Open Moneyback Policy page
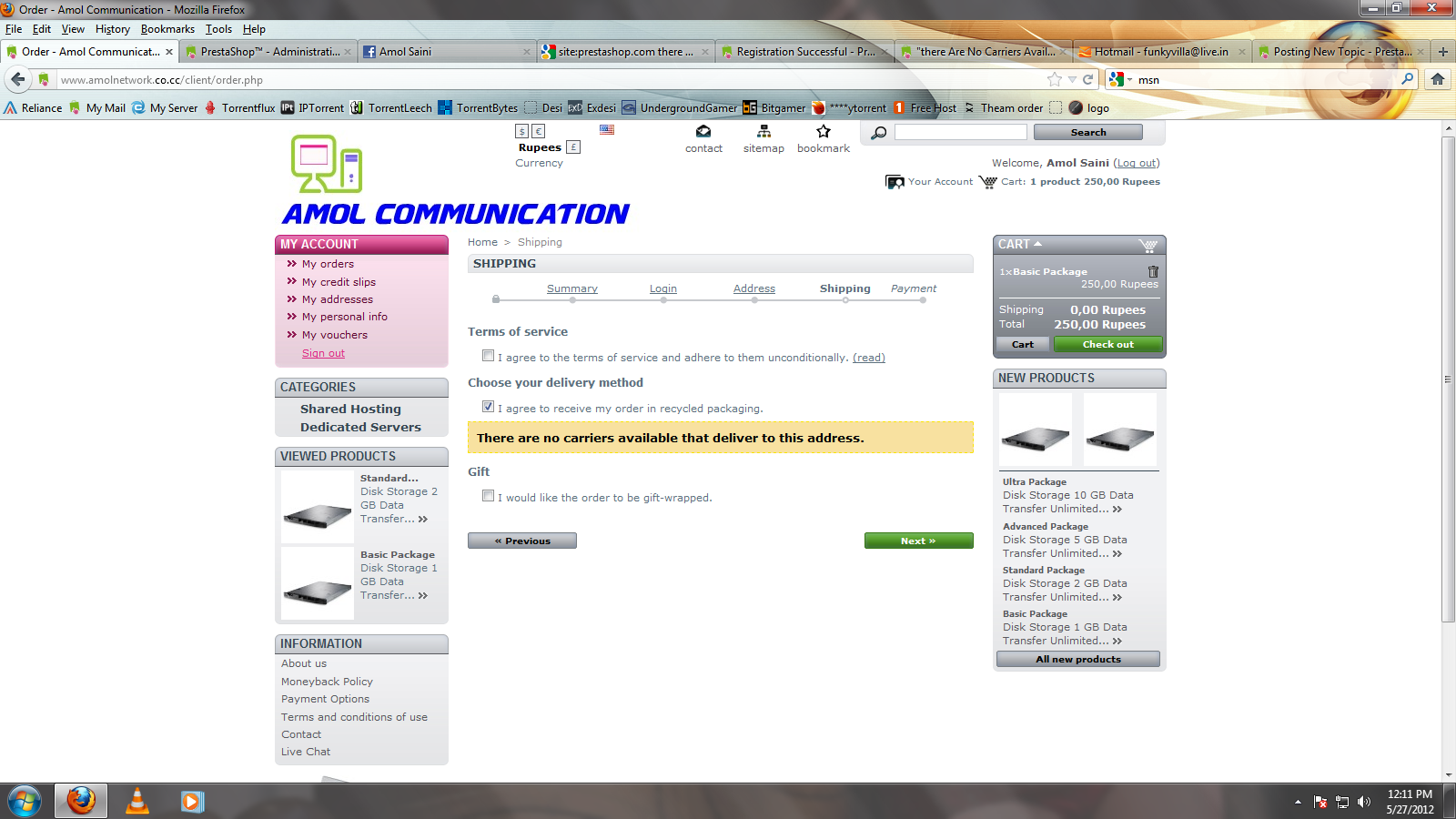The image size is (1456, 819). (327, 682)
